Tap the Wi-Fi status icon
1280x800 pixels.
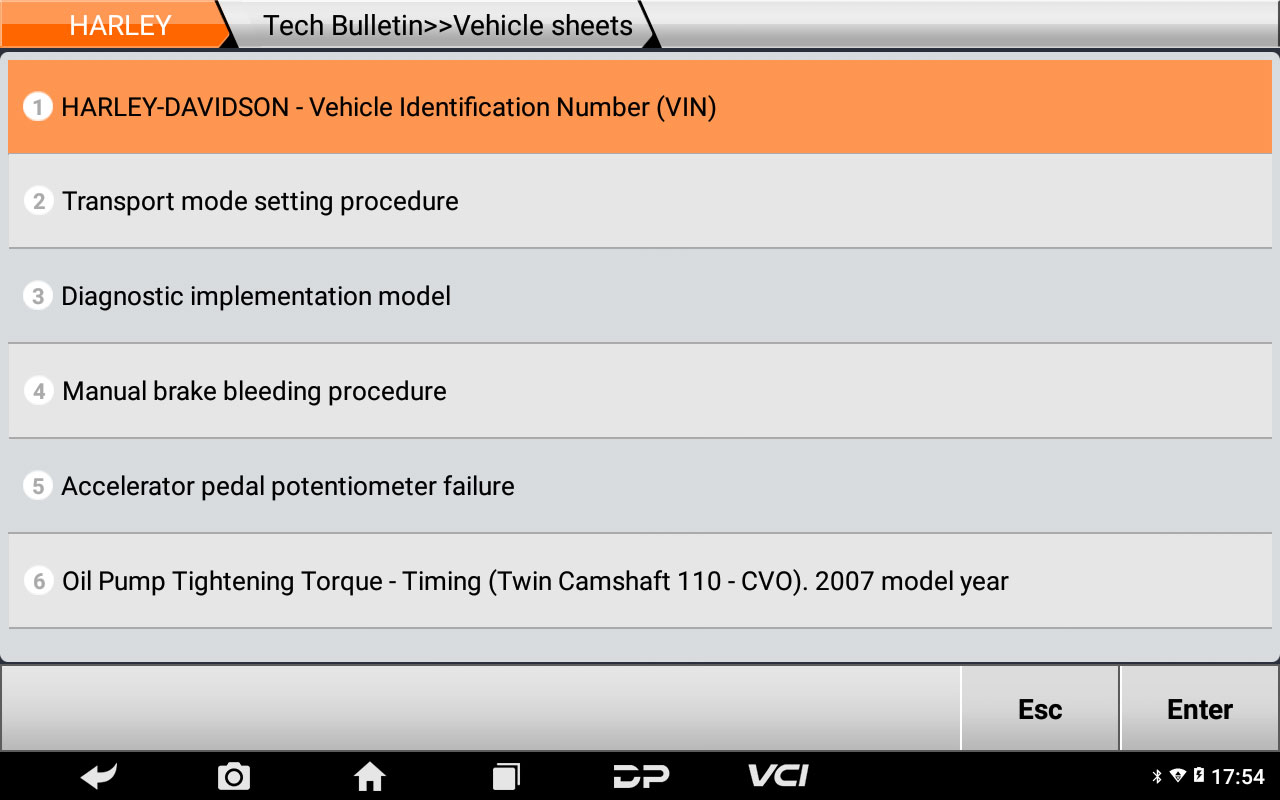click(x=1177, y=777)
